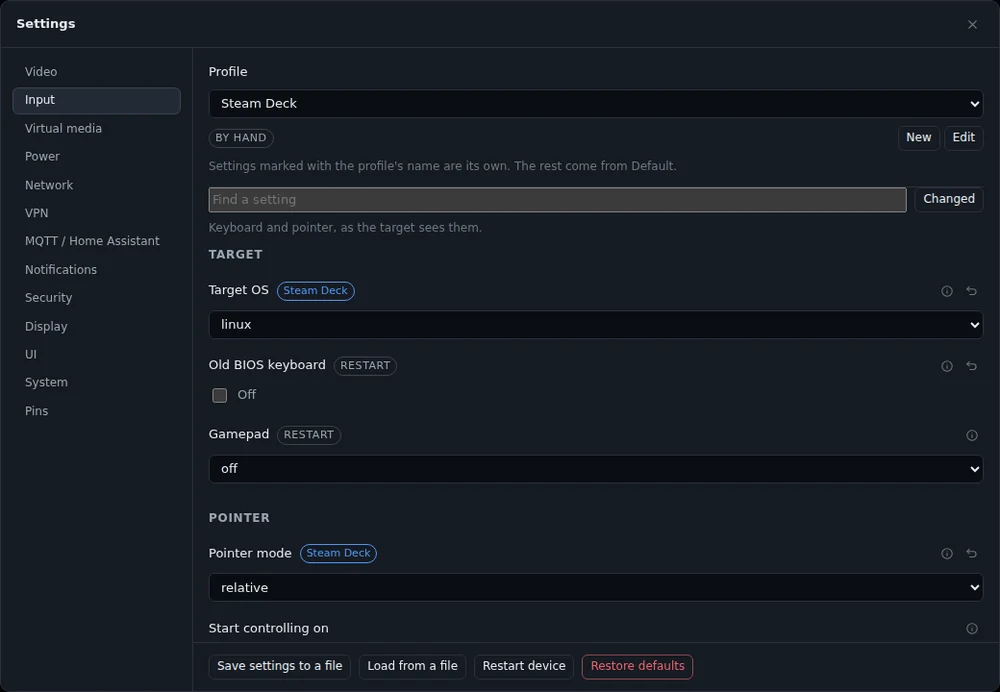1000x692 pixels.
Task: Show info for Start controlling on
Action: [971, 628]
